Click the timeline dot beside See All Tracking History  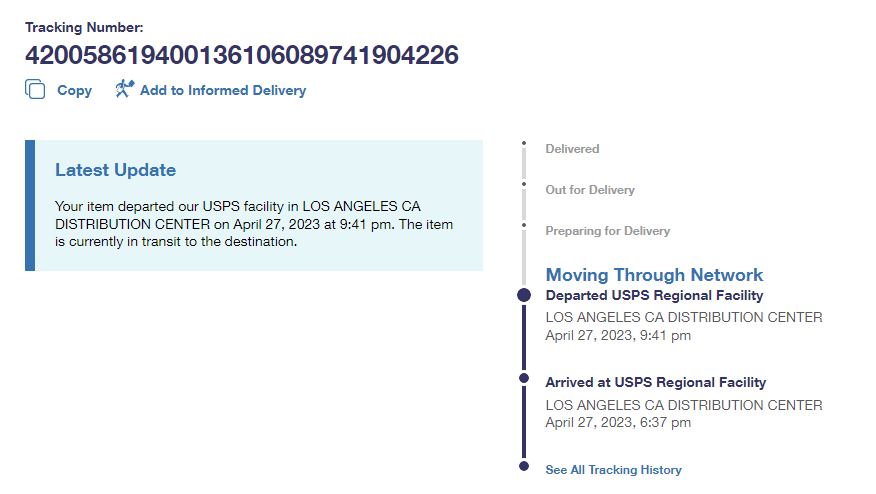(523, 466)
